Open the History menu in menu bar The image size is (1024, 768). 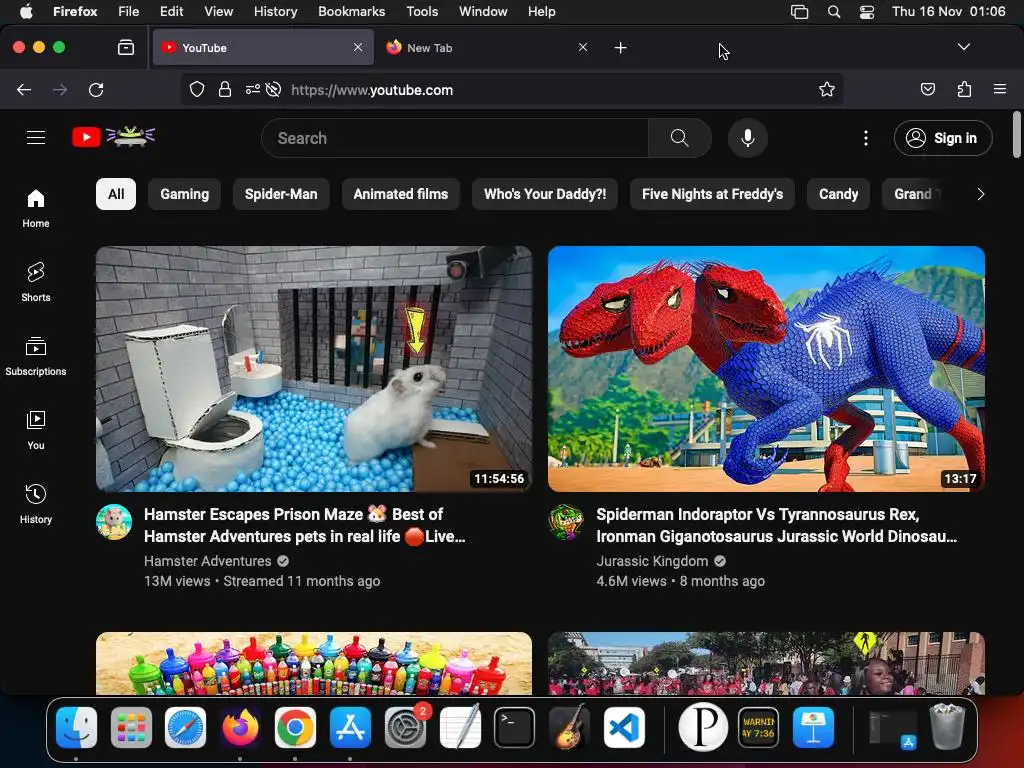tap(276, 12)
